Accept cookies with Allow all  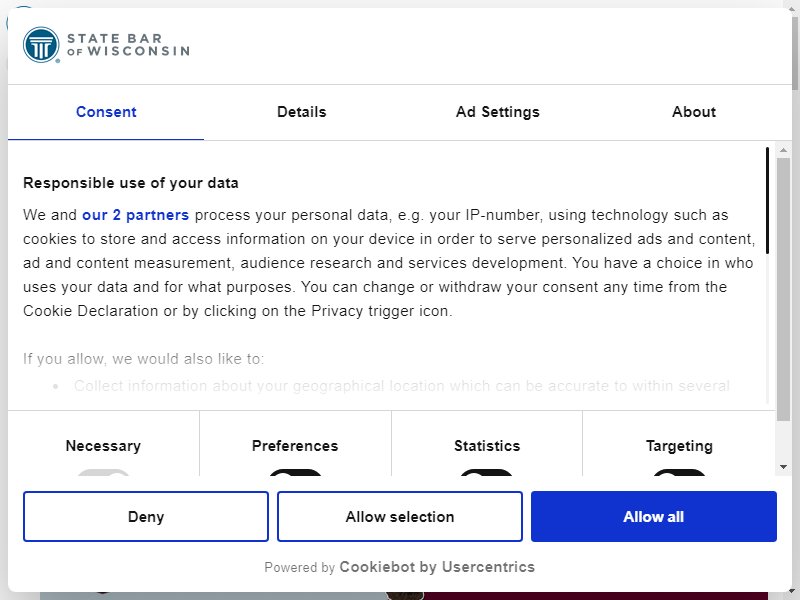point(654,516)
